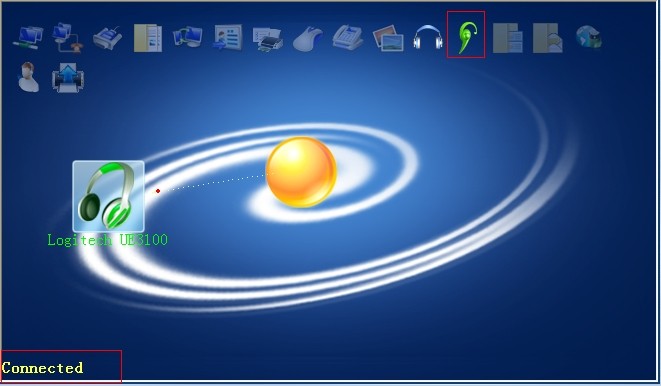
Task: Click the Information Synchronization computers icon
Action: click(x=188, y=37)
